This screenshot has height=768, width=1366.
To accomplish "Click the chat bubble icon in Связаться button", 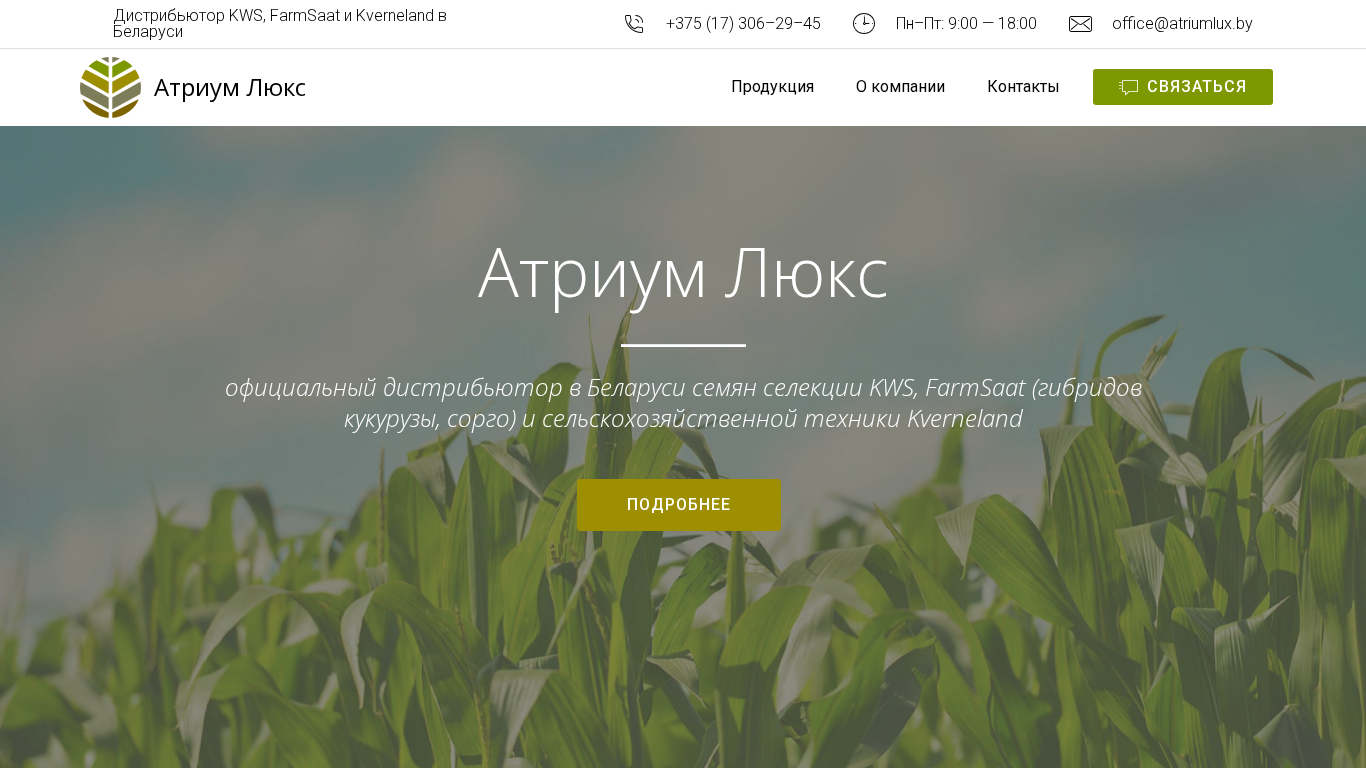I will 1129,87.
